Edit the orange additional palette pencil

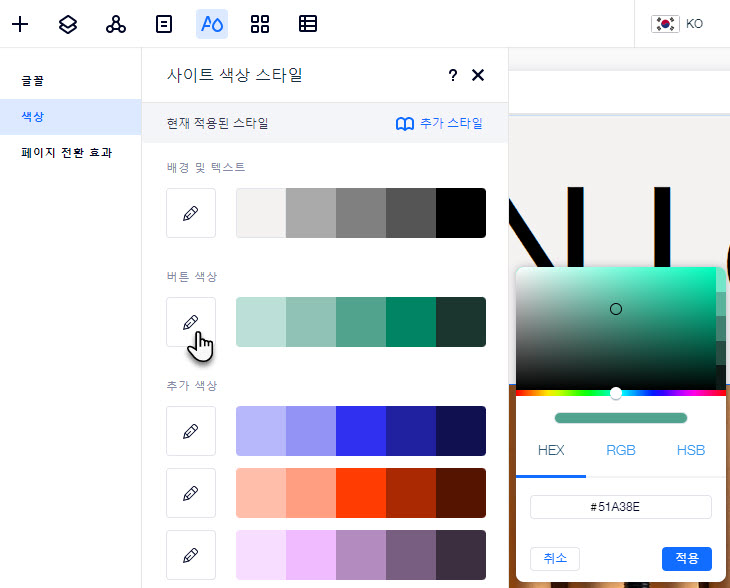point(191,493)
